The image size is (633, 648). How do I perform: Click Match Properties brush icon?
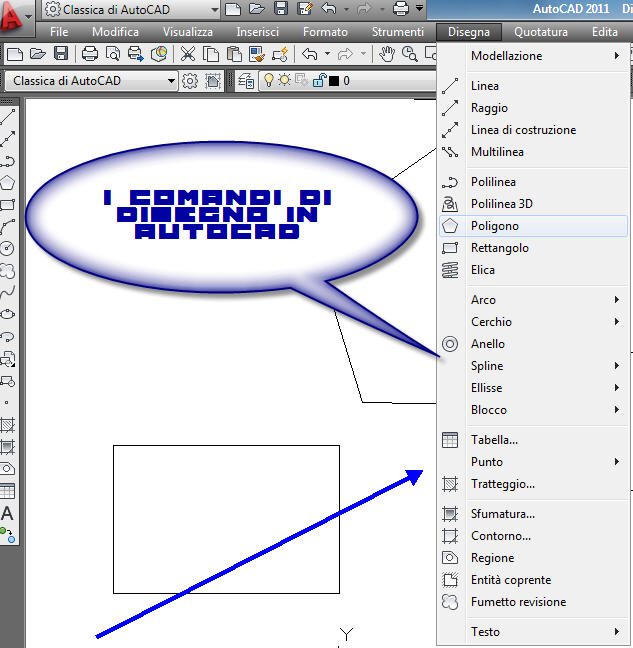pyautogui.click(x=257, y=54)
